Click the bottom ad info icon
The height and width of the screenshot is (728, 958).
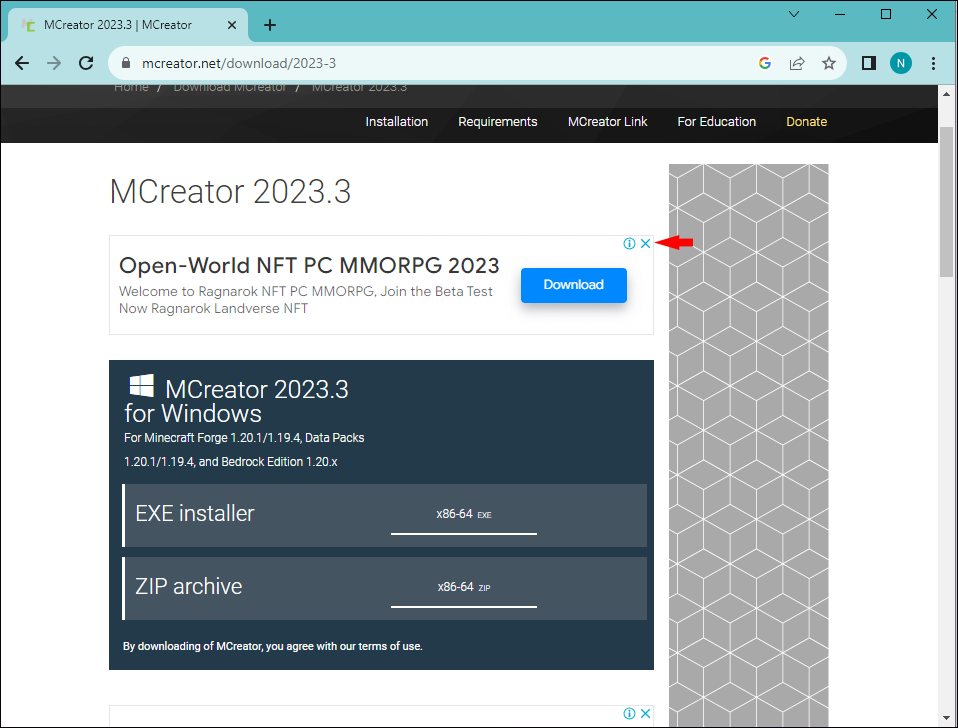pyautogui.click(x=629, y=713)
